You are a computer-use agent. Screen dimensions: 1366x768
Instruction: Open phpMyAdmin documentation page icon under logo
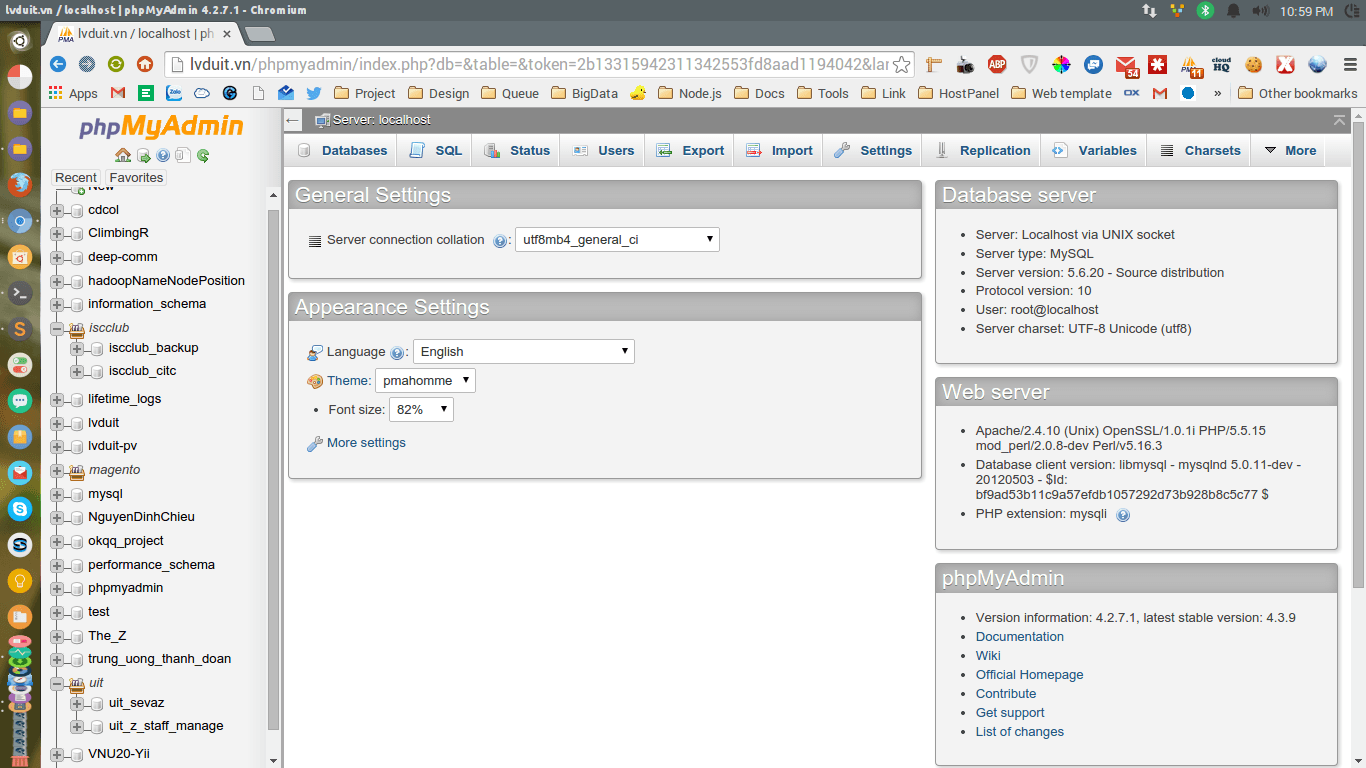tap(183, 155)
